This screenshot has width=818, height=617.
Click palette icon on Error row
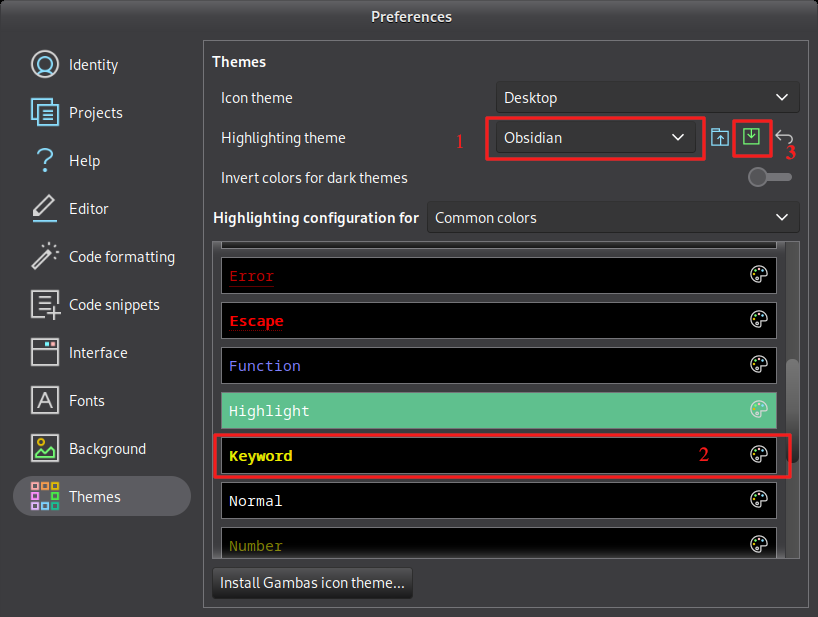[759, 275]
